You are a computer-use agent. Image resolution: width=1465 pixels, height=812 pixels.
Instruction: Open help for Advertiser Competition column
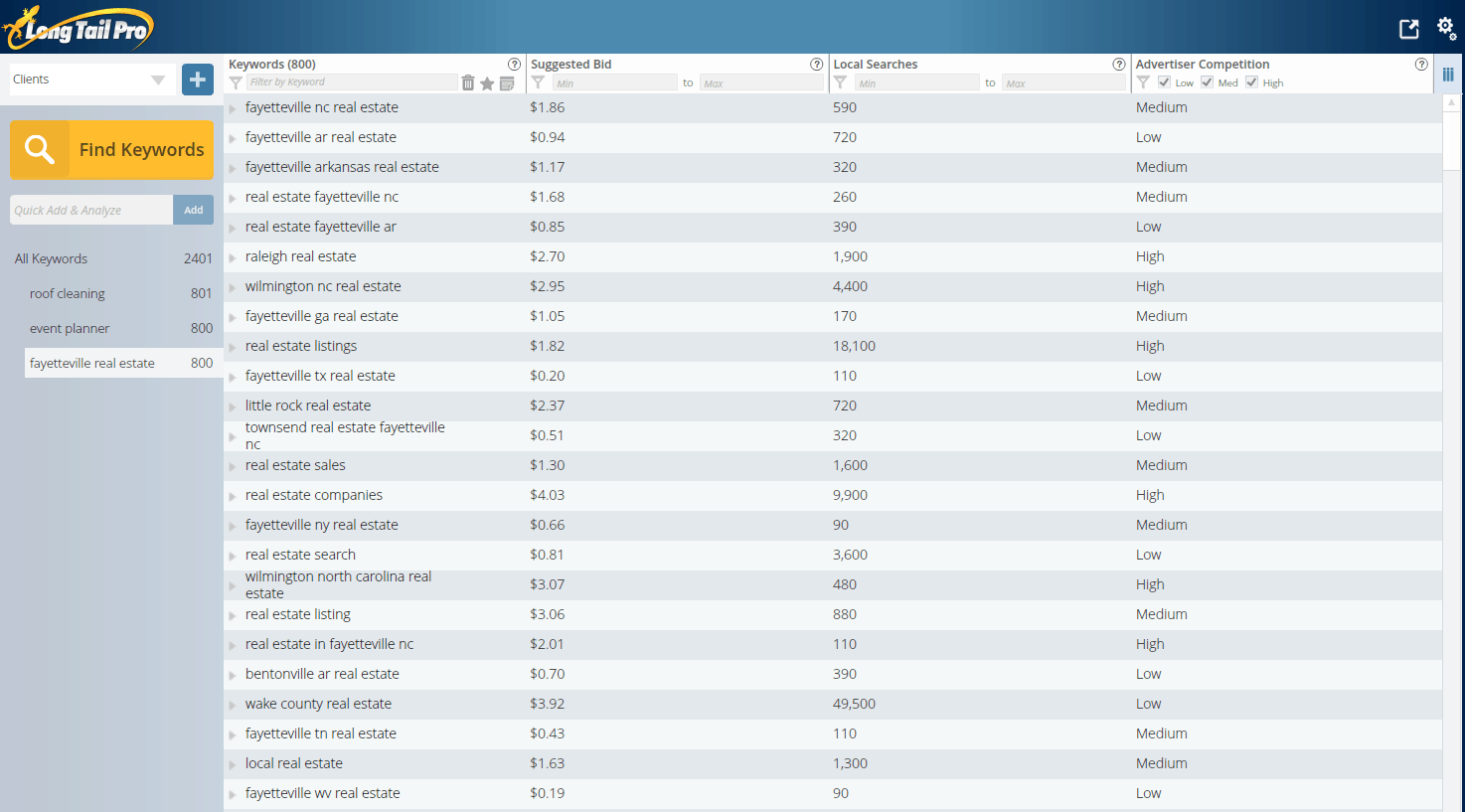pyautogui.click(x=1421, y=64)
